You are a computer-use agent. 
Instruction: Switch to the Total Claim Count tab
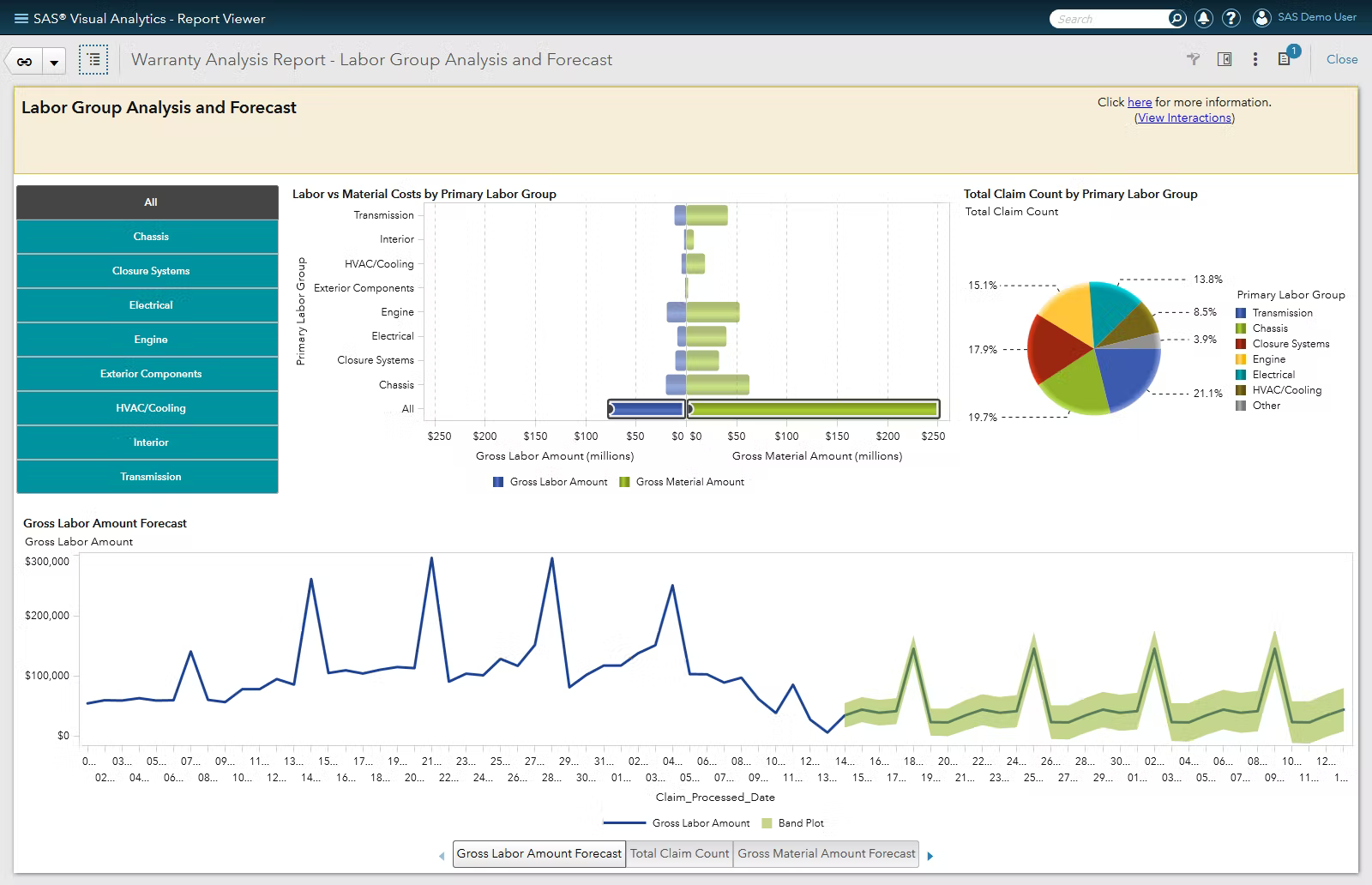tap(679, 854)
